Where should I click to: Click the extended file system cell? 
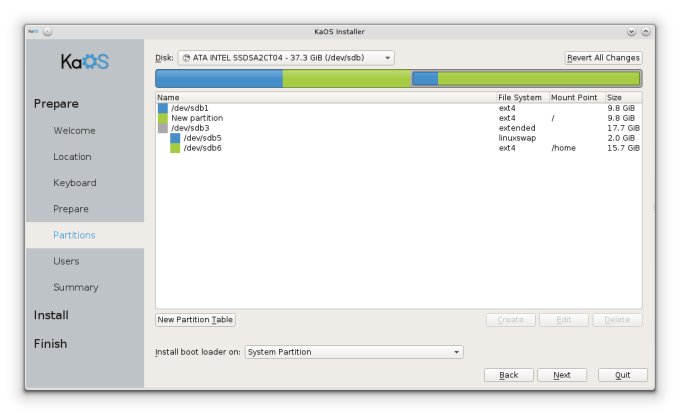click(517, 128)
